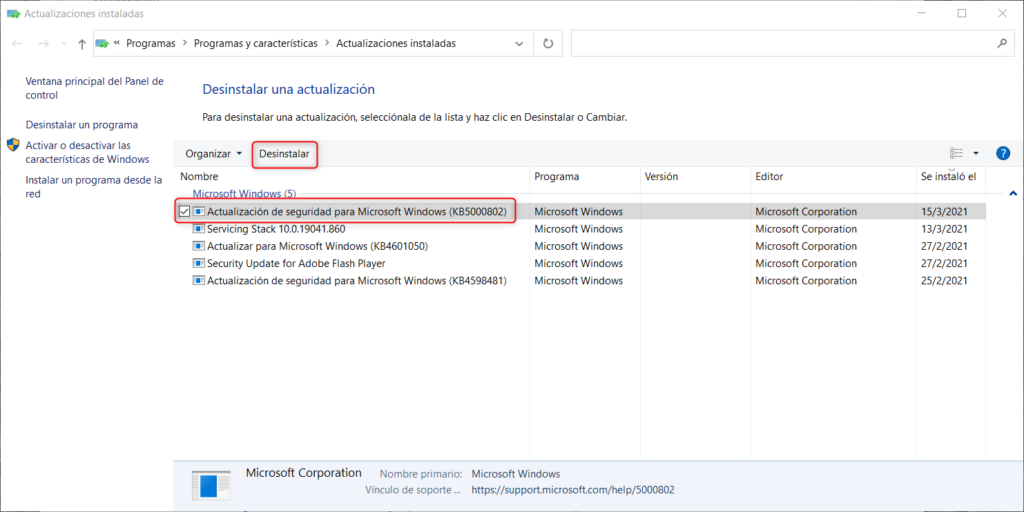Screen dimensions: 1024x512
Task: Collapse the Microsoft Windows (5) group
Action: [1013, 193]
